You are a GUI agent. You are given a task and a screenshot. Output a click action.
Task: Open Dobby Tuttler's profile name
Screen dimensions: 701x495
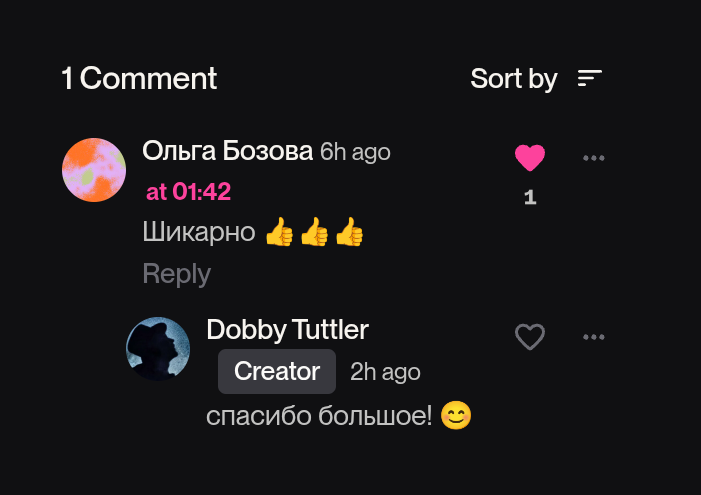[287, 329]
